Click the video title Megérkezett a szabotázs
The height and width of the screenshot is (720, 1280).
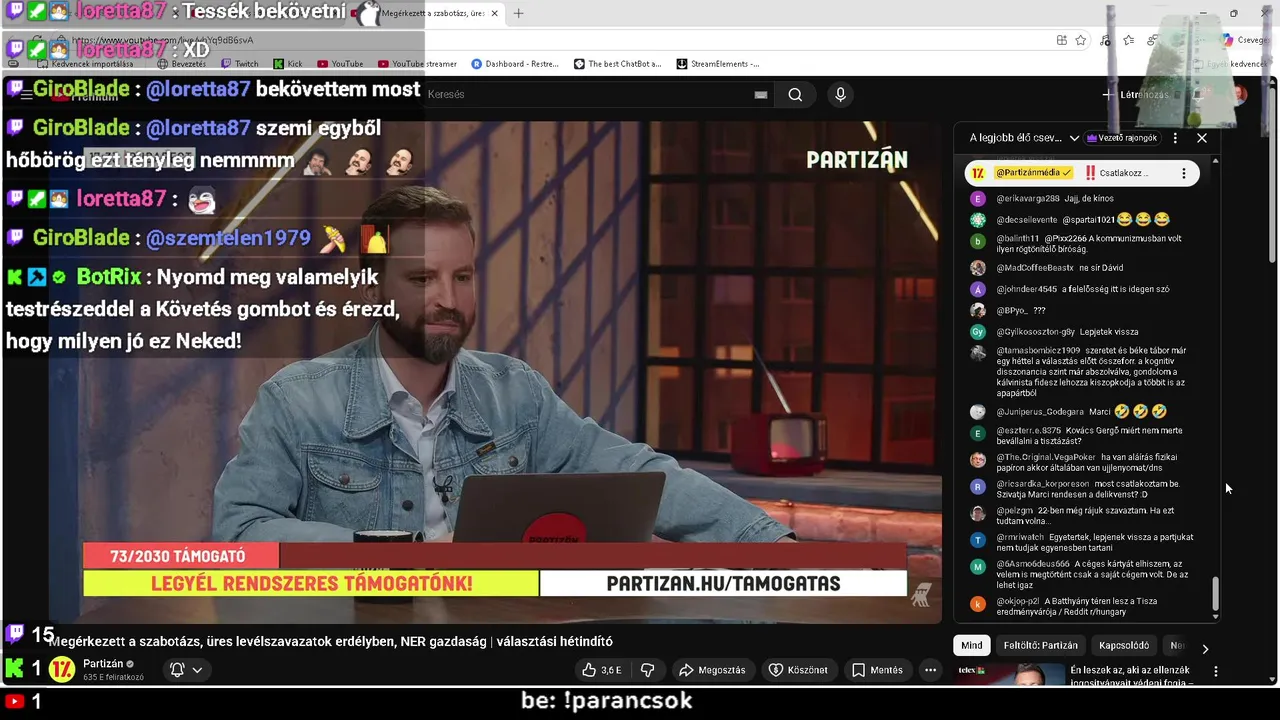pos(331,641)
